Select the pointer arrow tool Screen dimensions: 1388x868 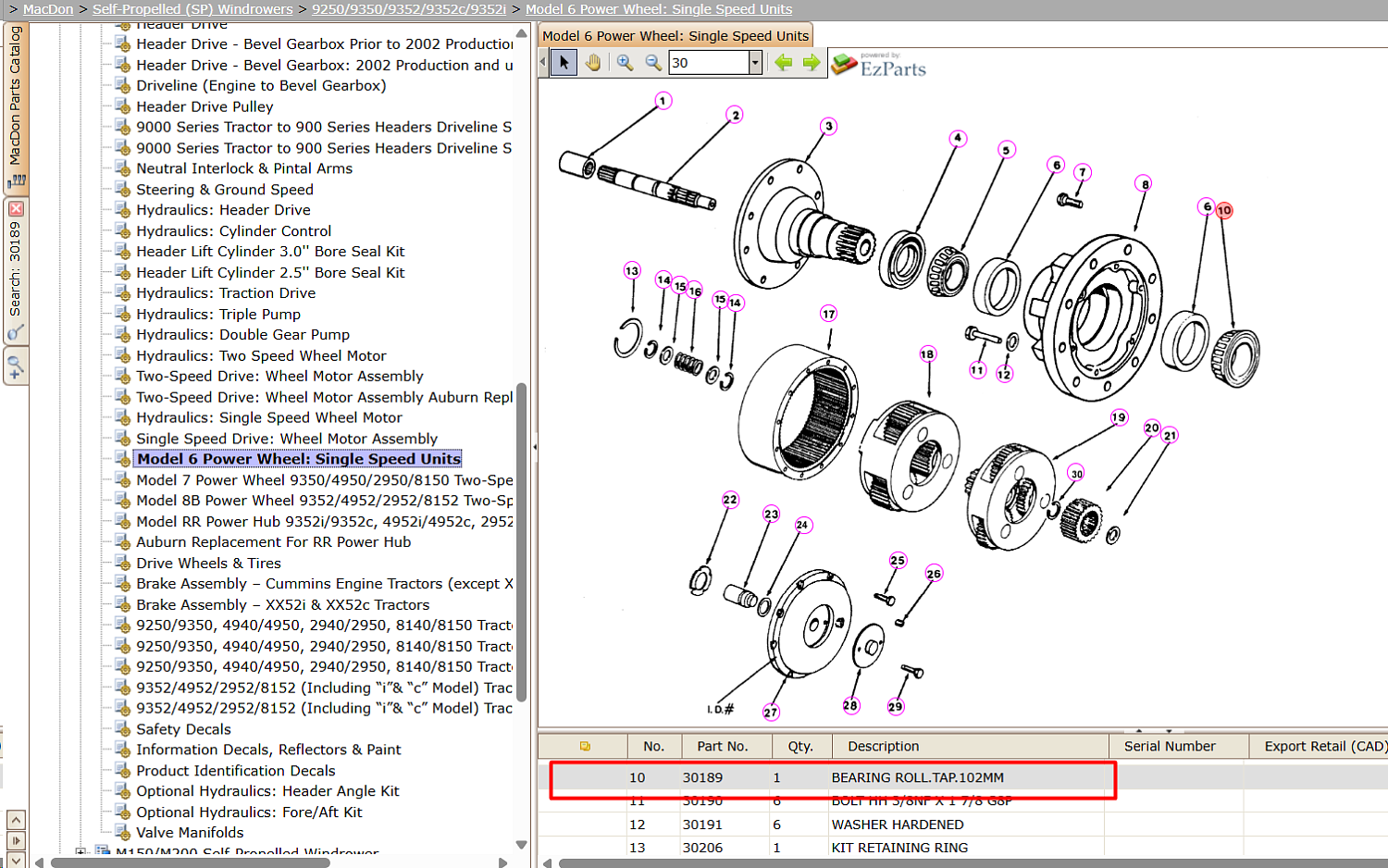point(564,63)
